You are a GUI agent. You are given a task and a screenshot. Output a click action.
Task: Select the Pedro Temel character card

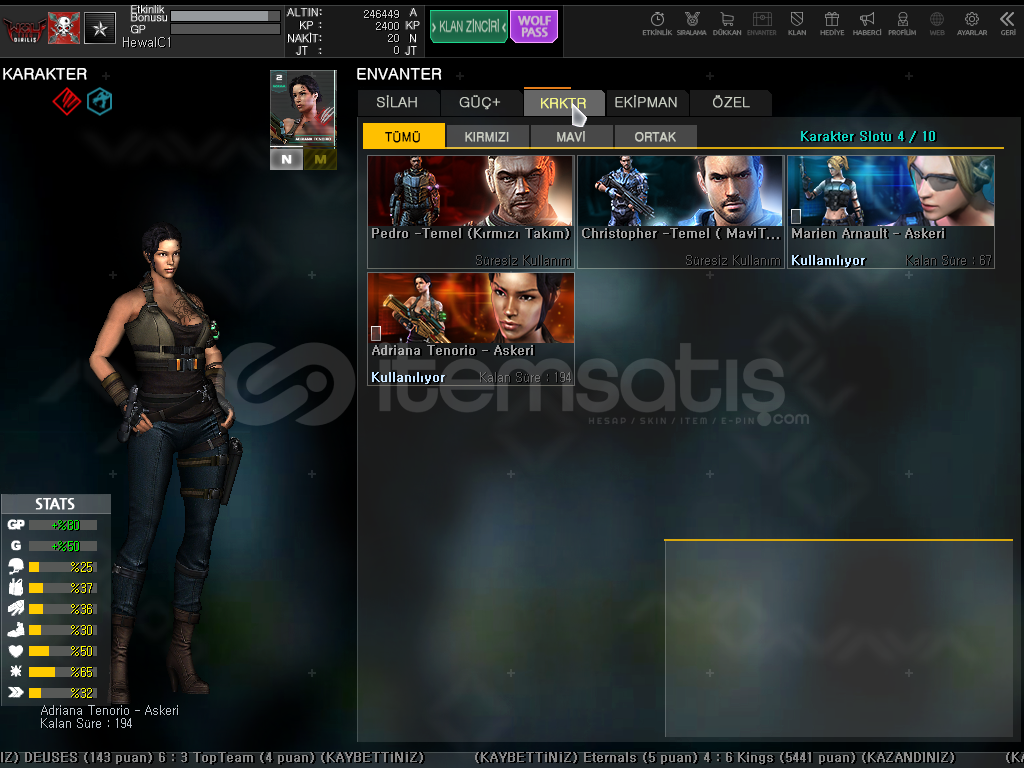point(471,212)
